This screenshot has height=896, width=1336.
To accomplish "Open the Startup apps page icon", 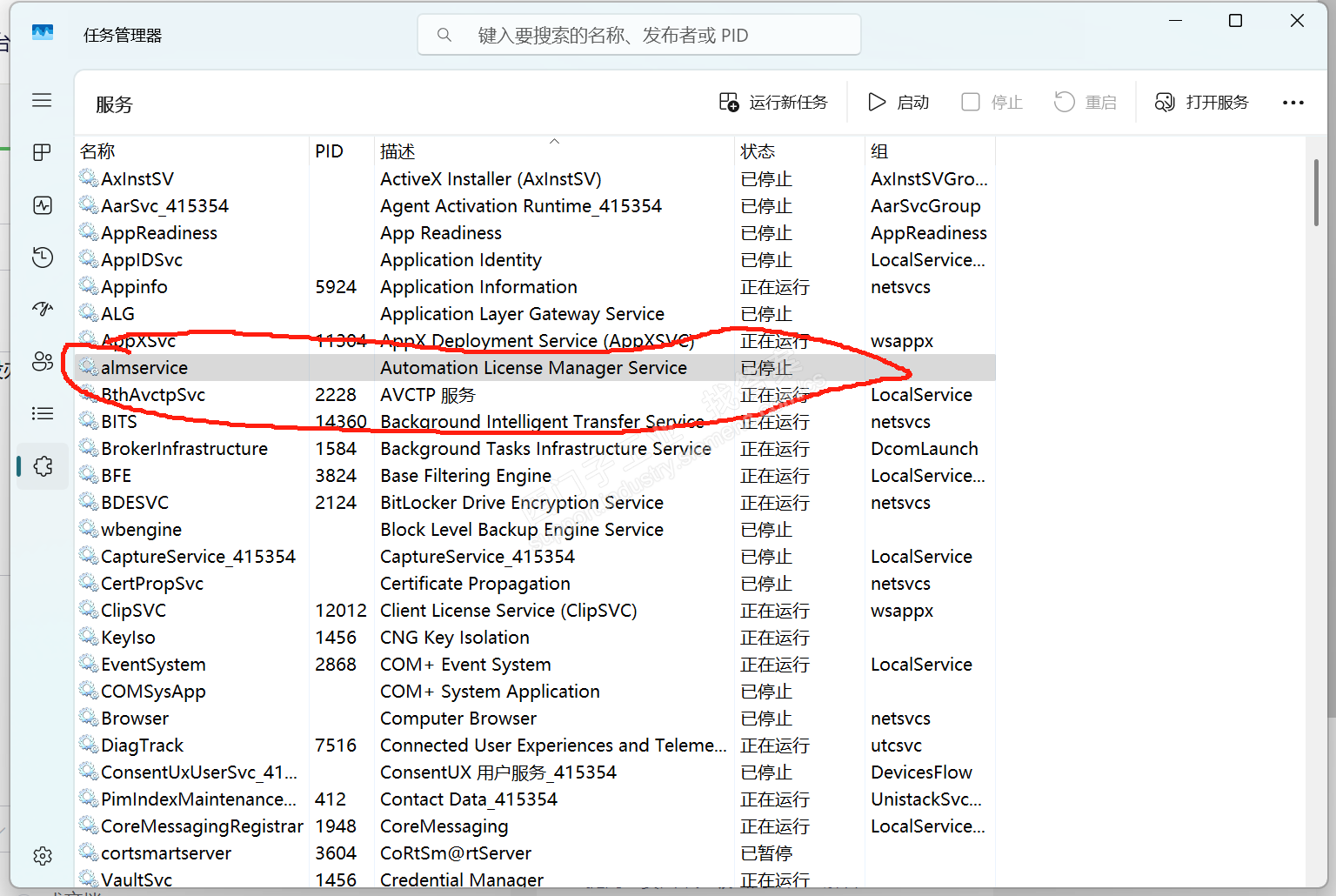I will pyautogui.click(x=42, y=310).
